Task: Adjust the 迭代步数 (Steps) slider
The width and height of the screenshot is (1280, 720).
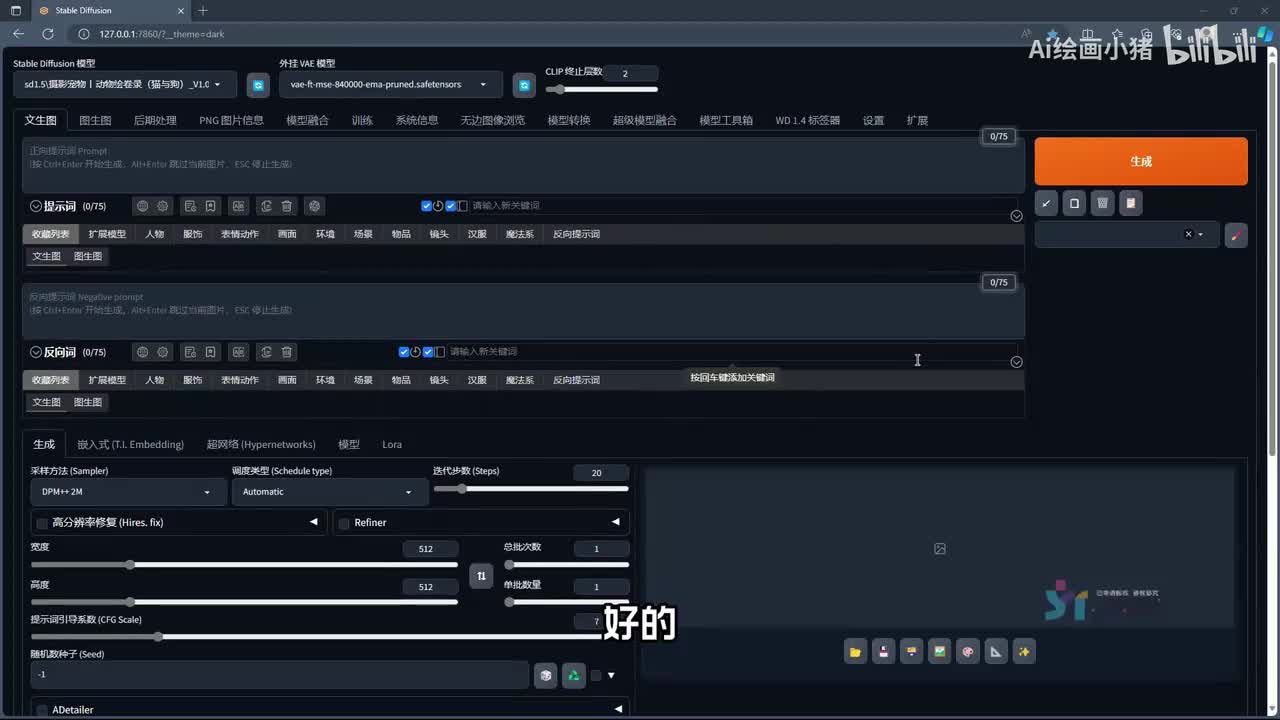Action: (531, 489)
